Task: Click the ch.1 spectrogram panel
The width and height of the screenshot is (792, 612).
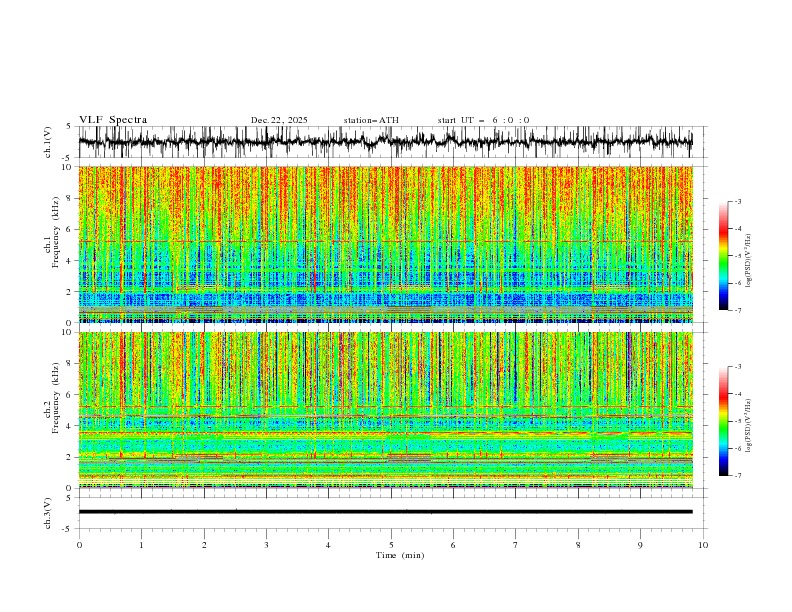Action: [x=386, y=244]
